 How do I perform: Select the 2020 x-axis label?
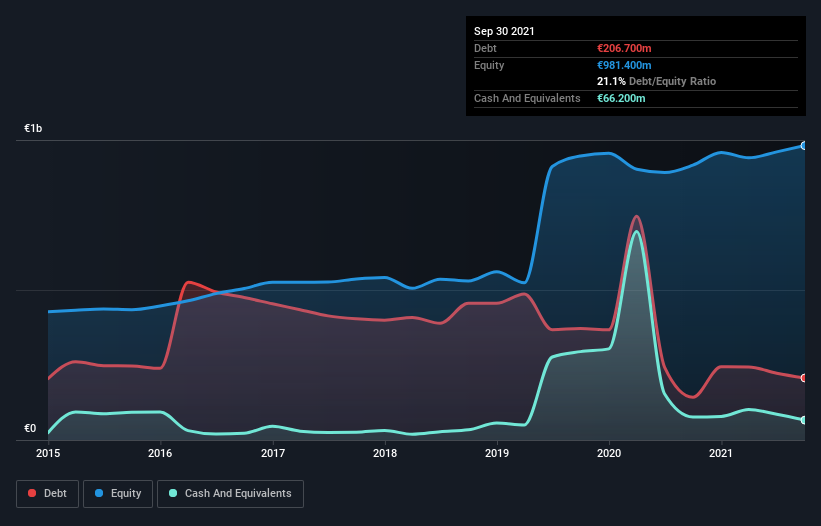pos(609,453)
